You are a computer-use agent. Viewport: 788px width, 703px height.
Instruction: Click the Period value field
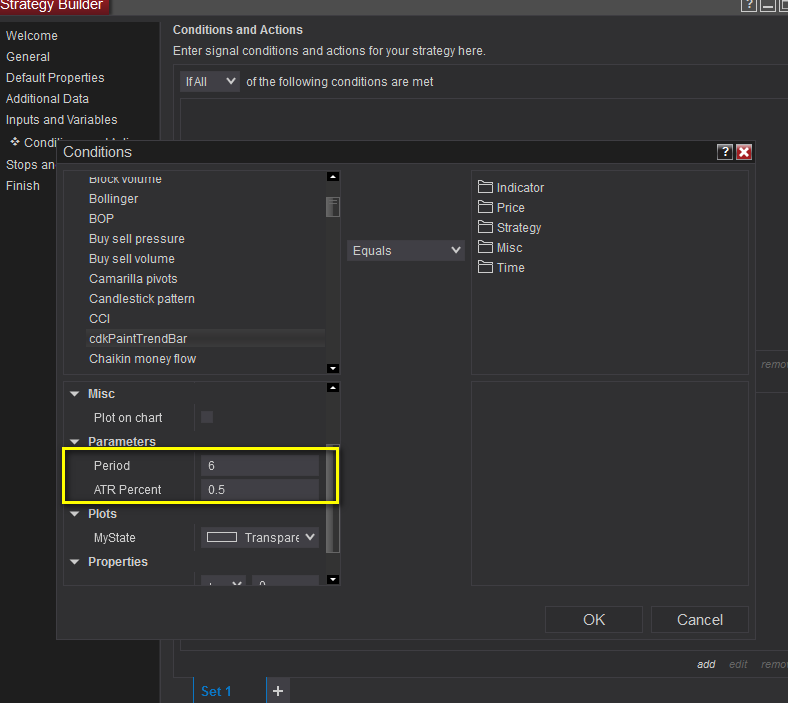pos(260,466)
